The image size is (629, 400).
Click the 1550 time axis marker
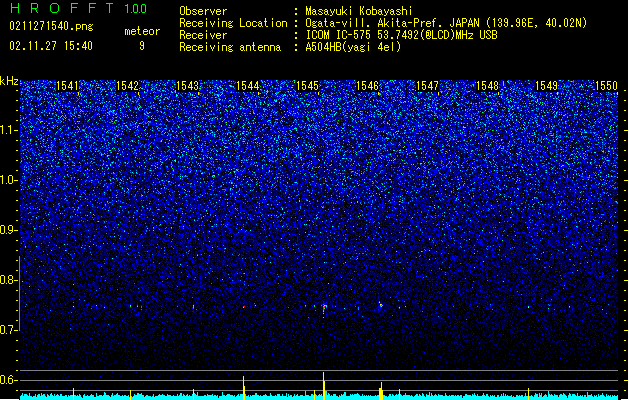click(x=607, y=86)
